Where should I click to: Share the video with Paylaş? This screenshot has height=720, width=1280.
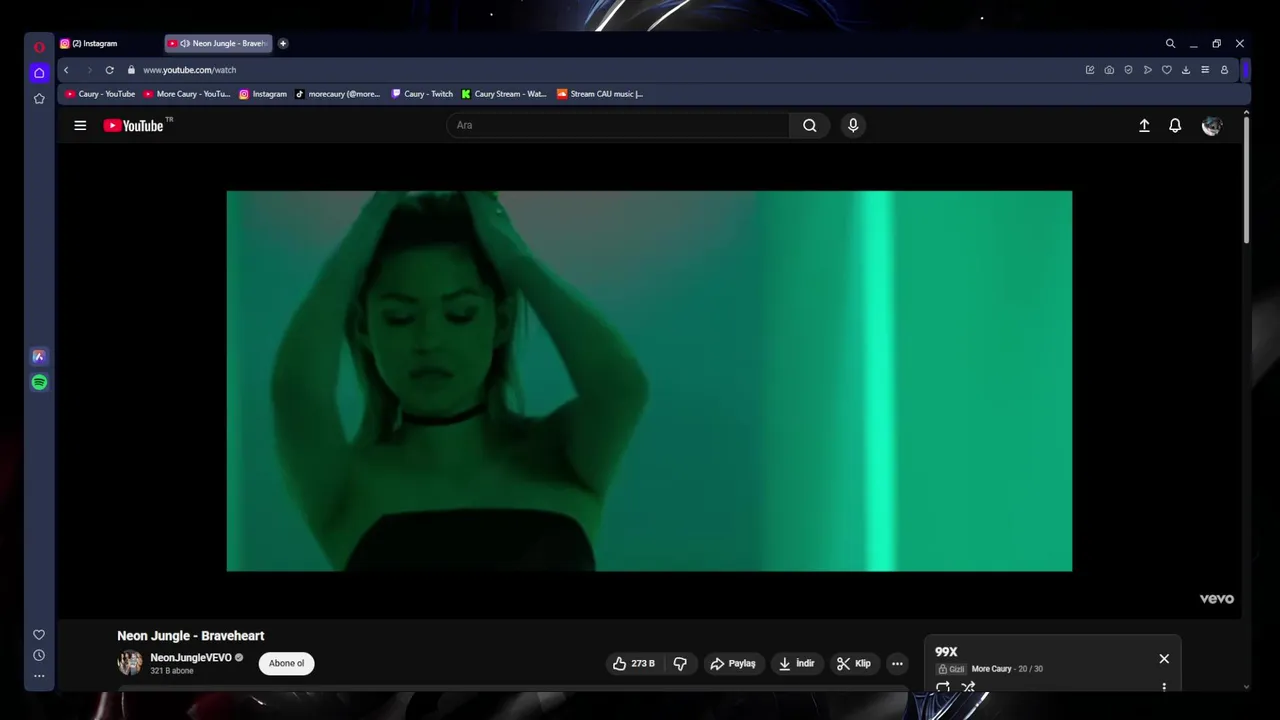pos(733,663)
